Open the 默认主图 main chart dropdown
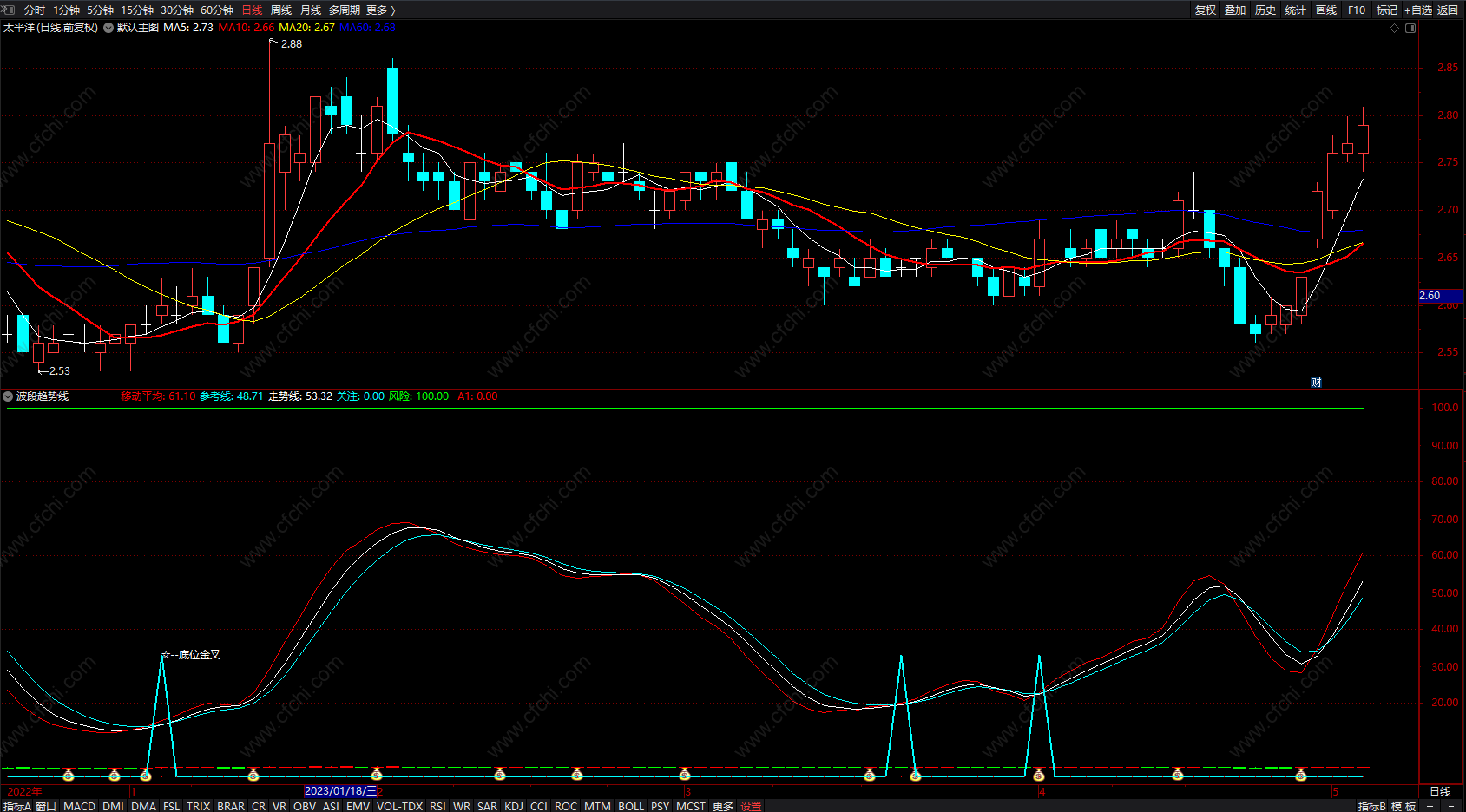 coord(108,28)
